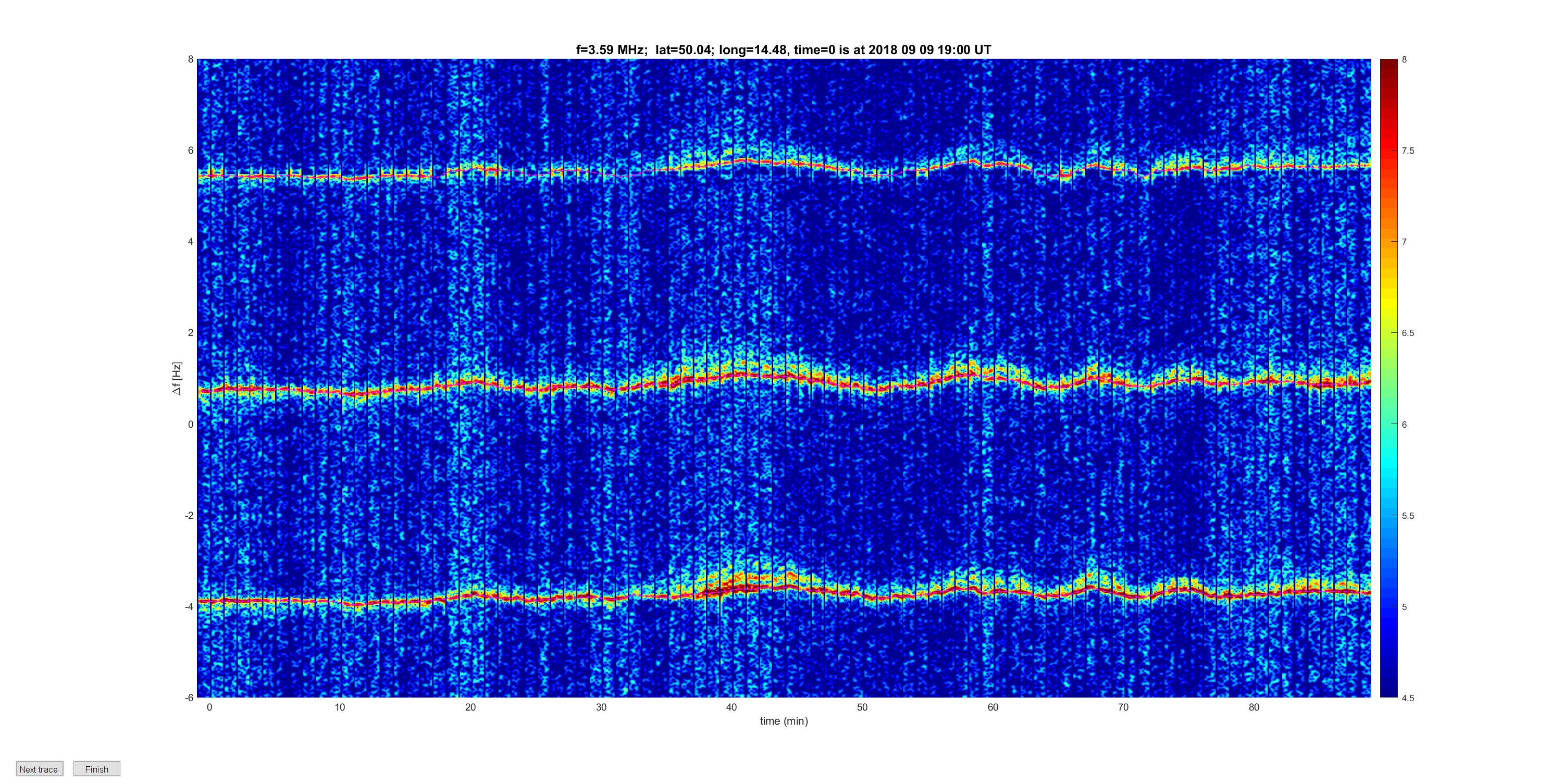Click the colorbar tick label 4.5
This screenshot has width=1563, height=784.
click(x=1408, y=698)
